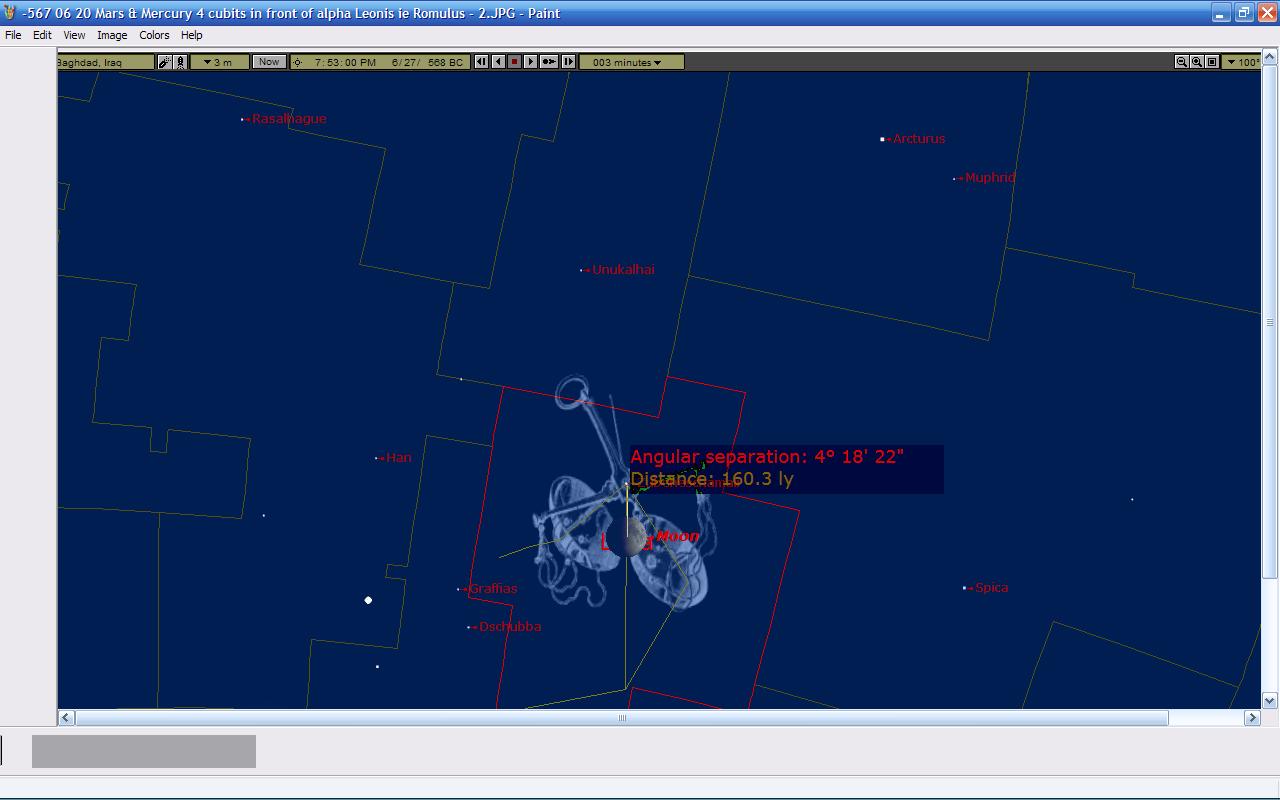The width and height of the screenshot is (1280, 800).
Task: Click the fit-to-window square icon
Action: click(x=1211, y=62)
